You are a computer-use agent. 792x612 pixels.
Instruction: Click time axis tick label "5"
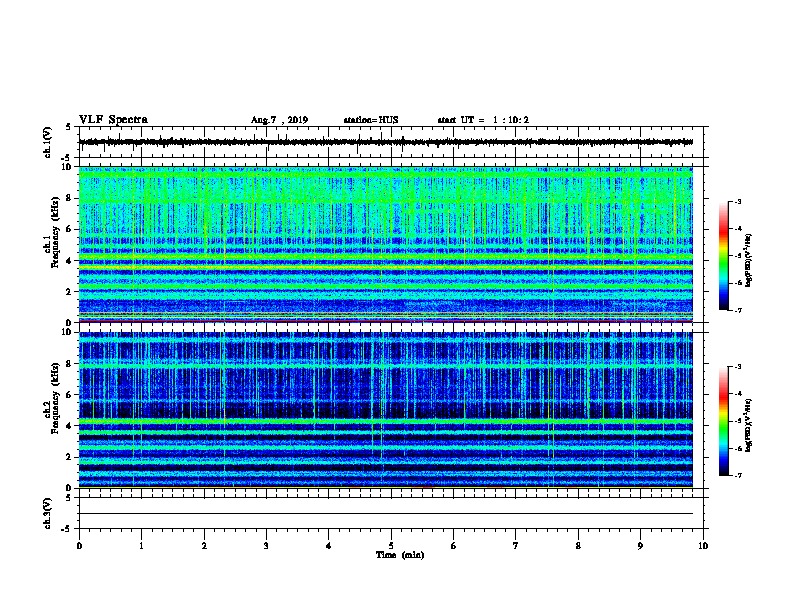(x=391, y=546)
